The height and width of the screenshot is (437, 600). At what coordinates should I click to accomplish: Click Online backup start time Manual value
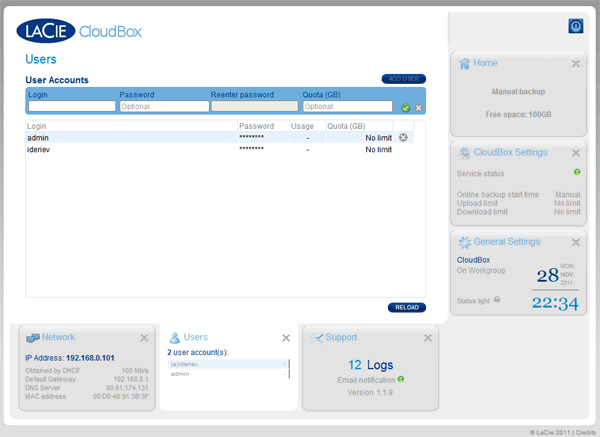[x=567, y=194]
